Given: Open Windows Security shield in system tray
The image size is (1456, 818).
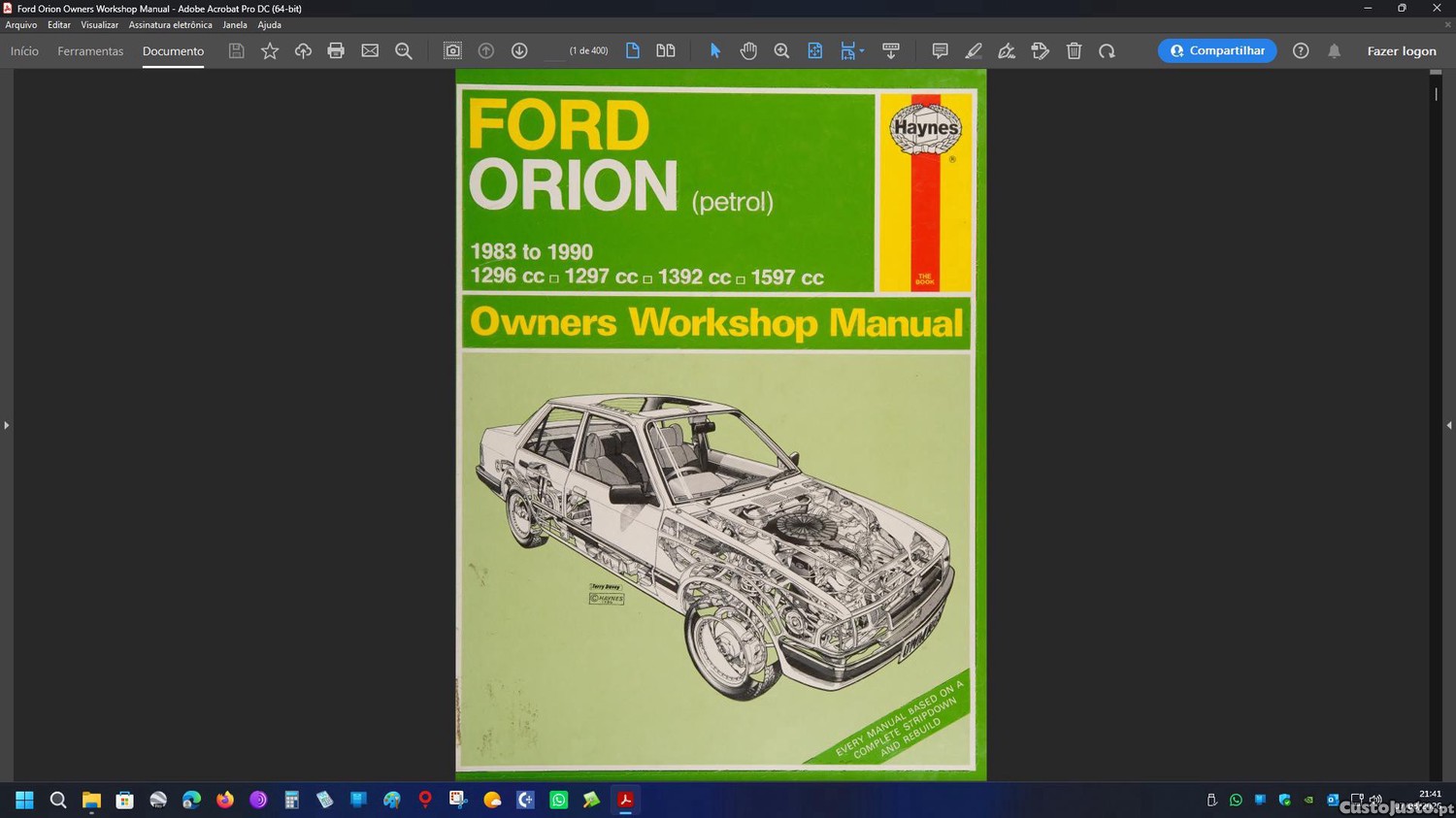Looking at the screenshot, I should coord(1284,800).
